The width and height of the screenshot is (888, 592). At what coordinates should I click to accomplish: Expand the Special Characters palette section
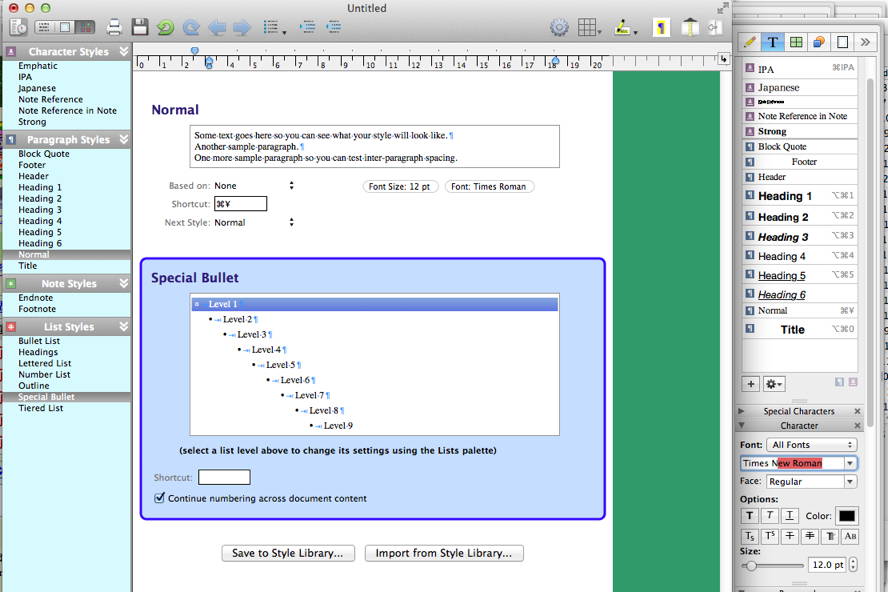click(x=741, y=411)
